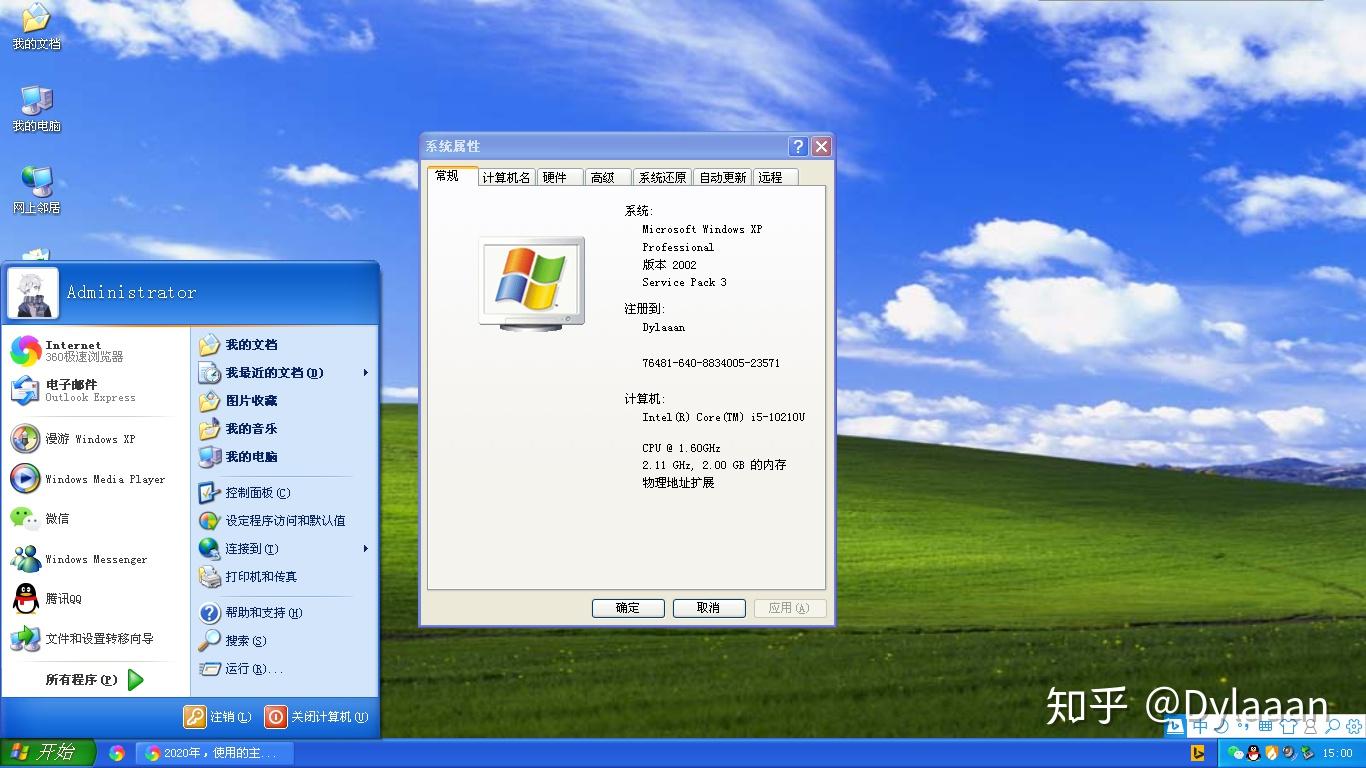This screenshot has width=1366, height=768.
Task: Select 我的文档 desktop icon
Action: click(x=36, y=27)
